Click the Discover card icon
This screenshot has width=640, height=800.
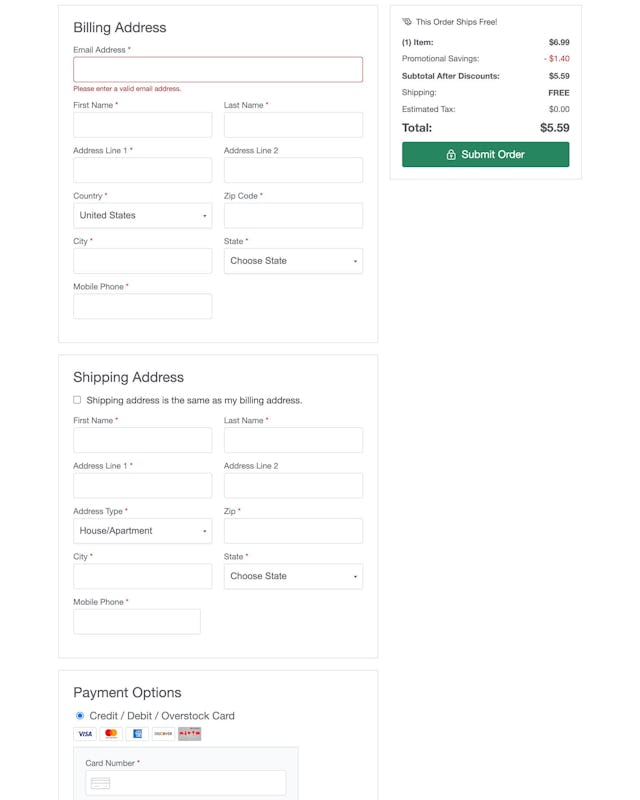click(x=163, y=733)
